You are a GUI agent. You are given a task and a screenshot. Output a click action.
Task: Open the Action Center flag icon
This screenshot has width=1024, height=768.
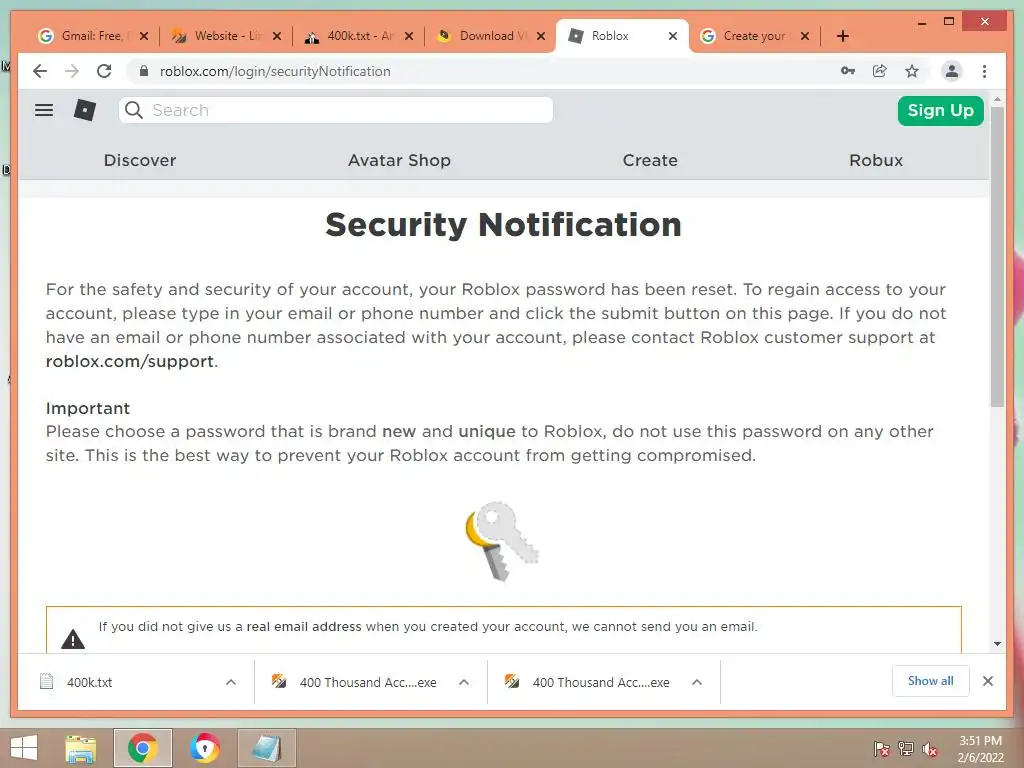click(881, 749)
